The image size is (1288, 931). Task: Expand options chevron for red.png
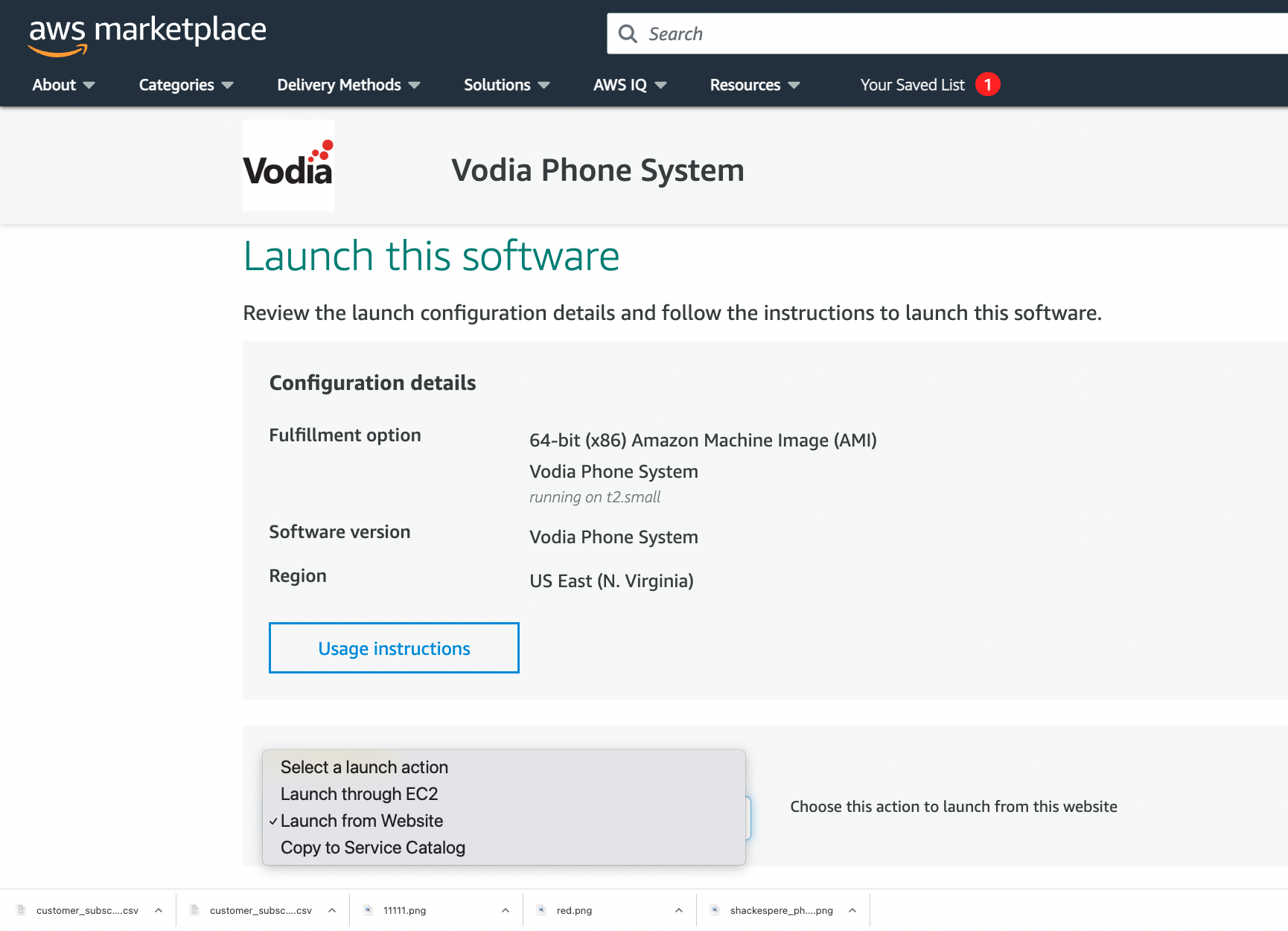tap(679, 910)
